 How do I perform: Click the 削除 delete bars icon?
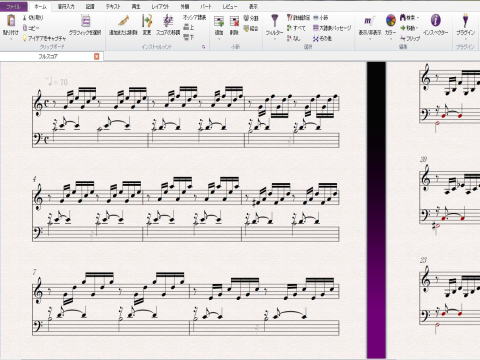pyautogui.click(x=235, y=22)
